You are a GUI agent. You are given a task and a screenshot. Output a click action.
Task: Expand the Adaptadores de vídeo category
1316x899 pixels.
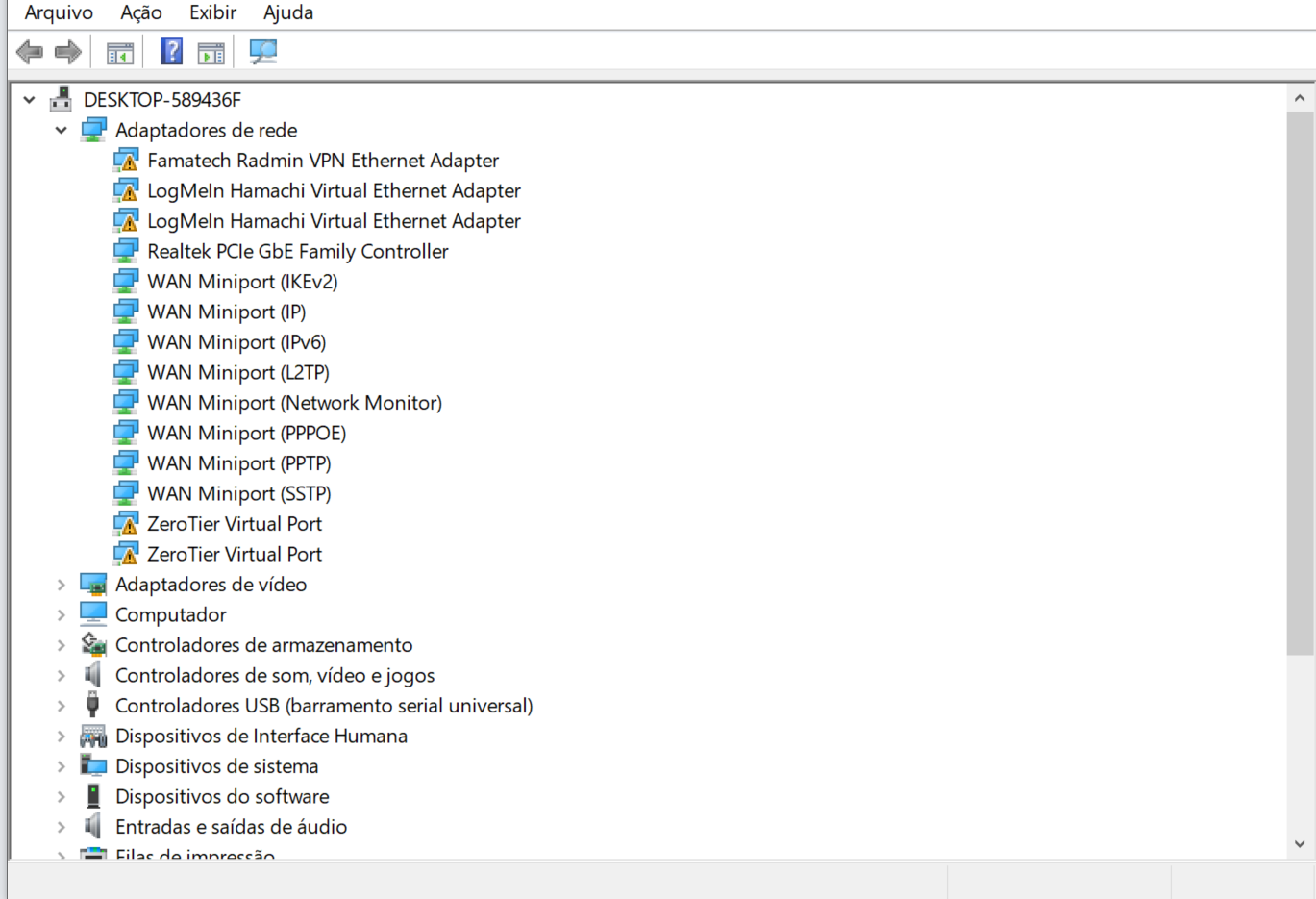(62, 585)
